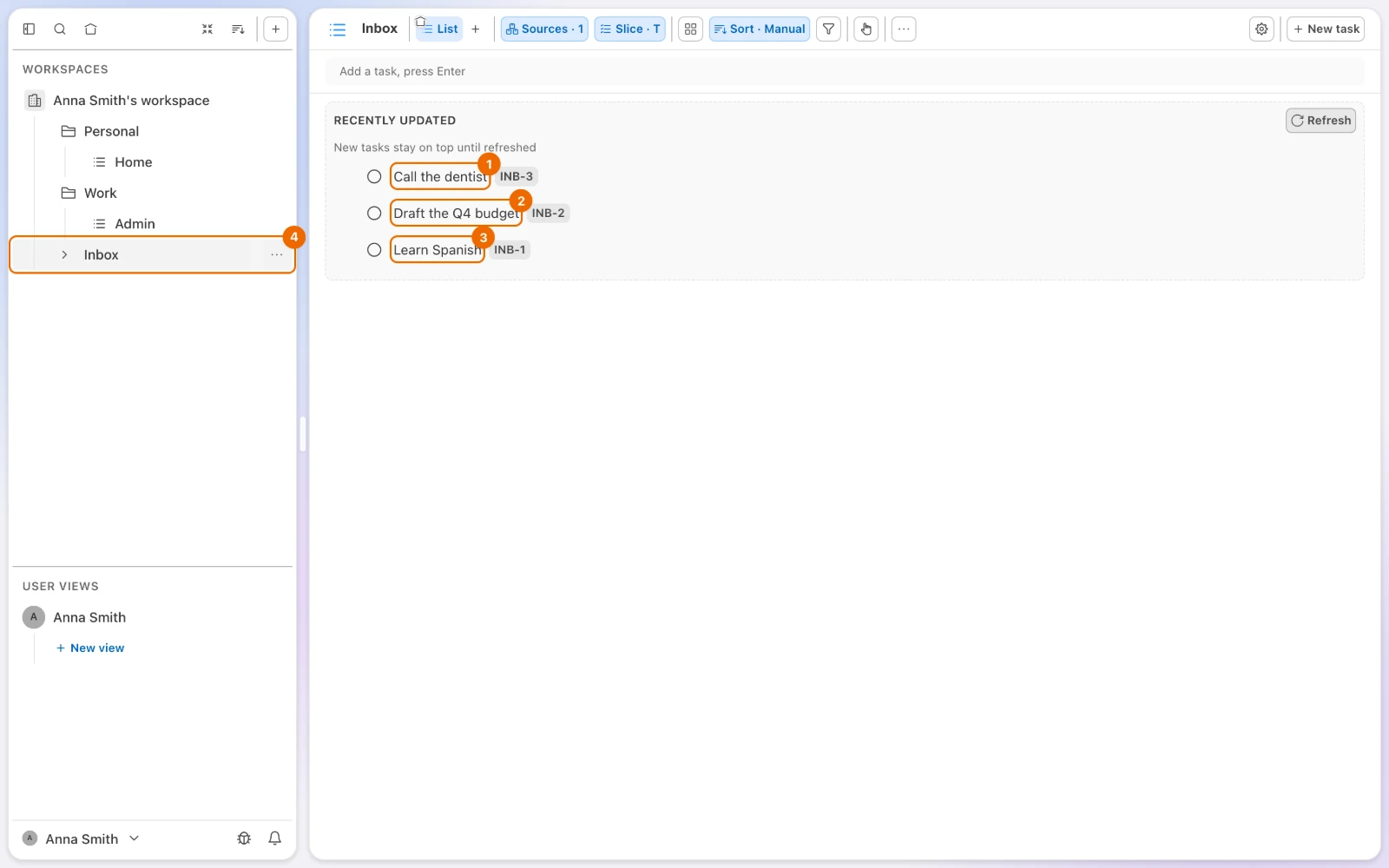Screen dimensions: 1389x868
Task: Open the Home list
Action: tap(133, 162)
